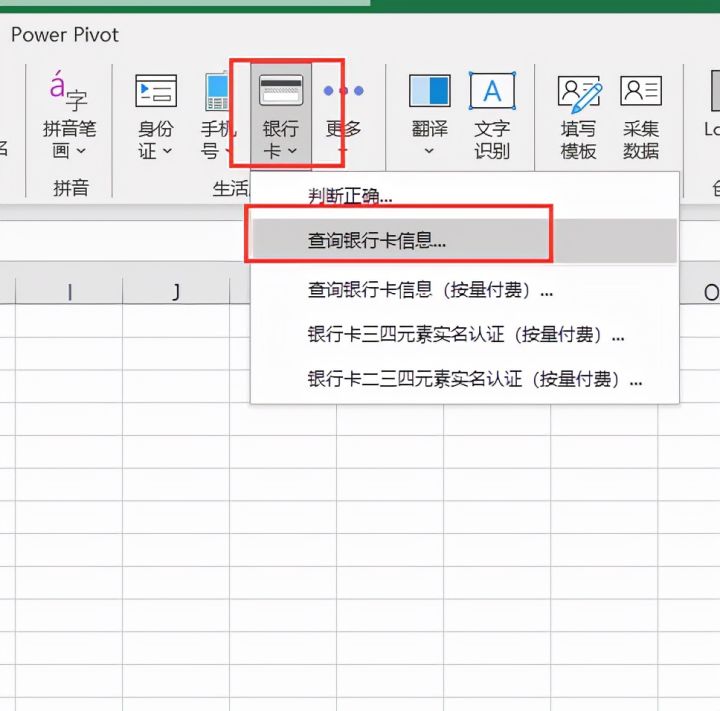Select menu item 查询银行卡信息...
This screenshot has height=711, width=720.
(464, 241)
